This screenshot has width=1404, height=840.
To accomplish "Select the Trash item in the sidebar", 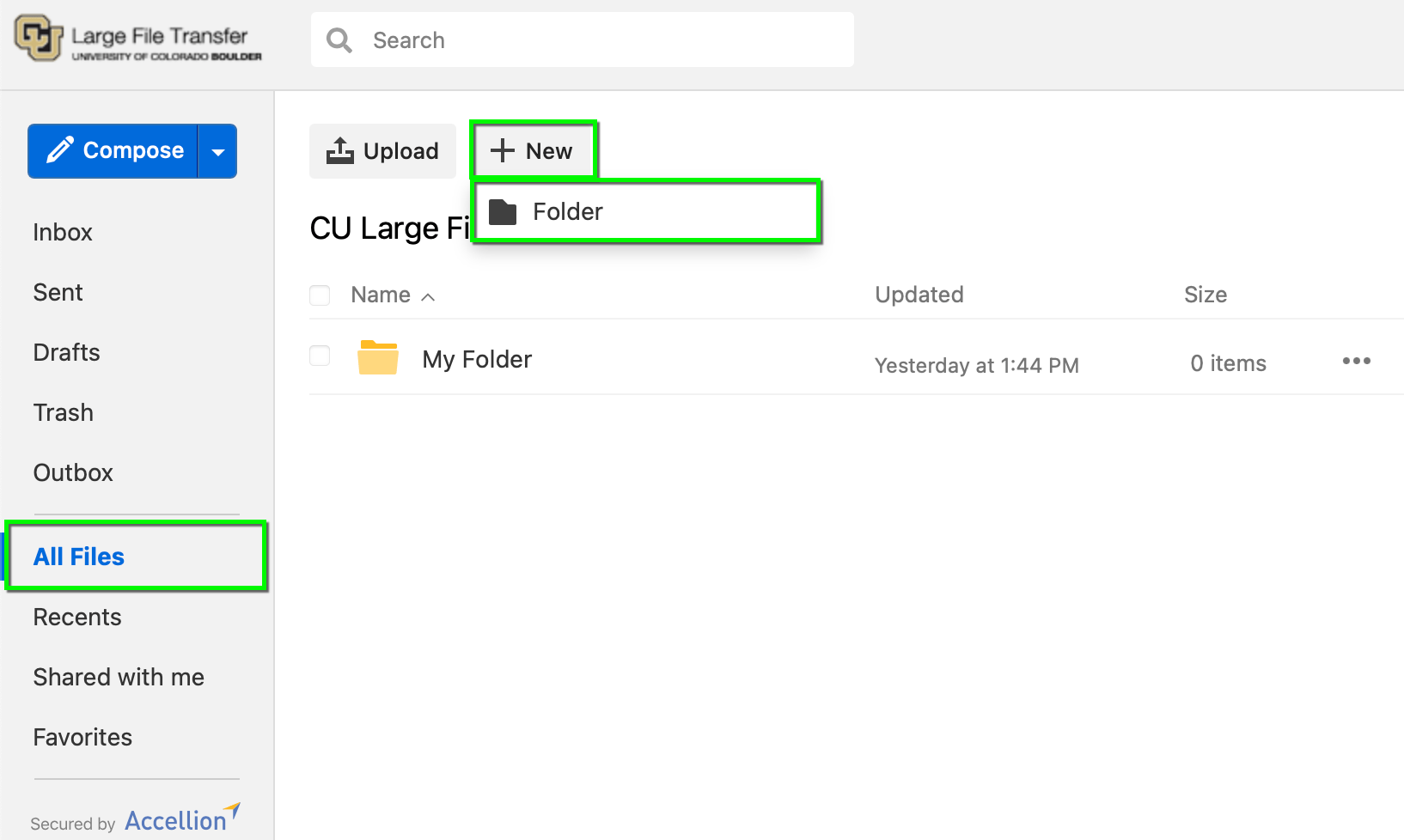I will coord(63,412).
